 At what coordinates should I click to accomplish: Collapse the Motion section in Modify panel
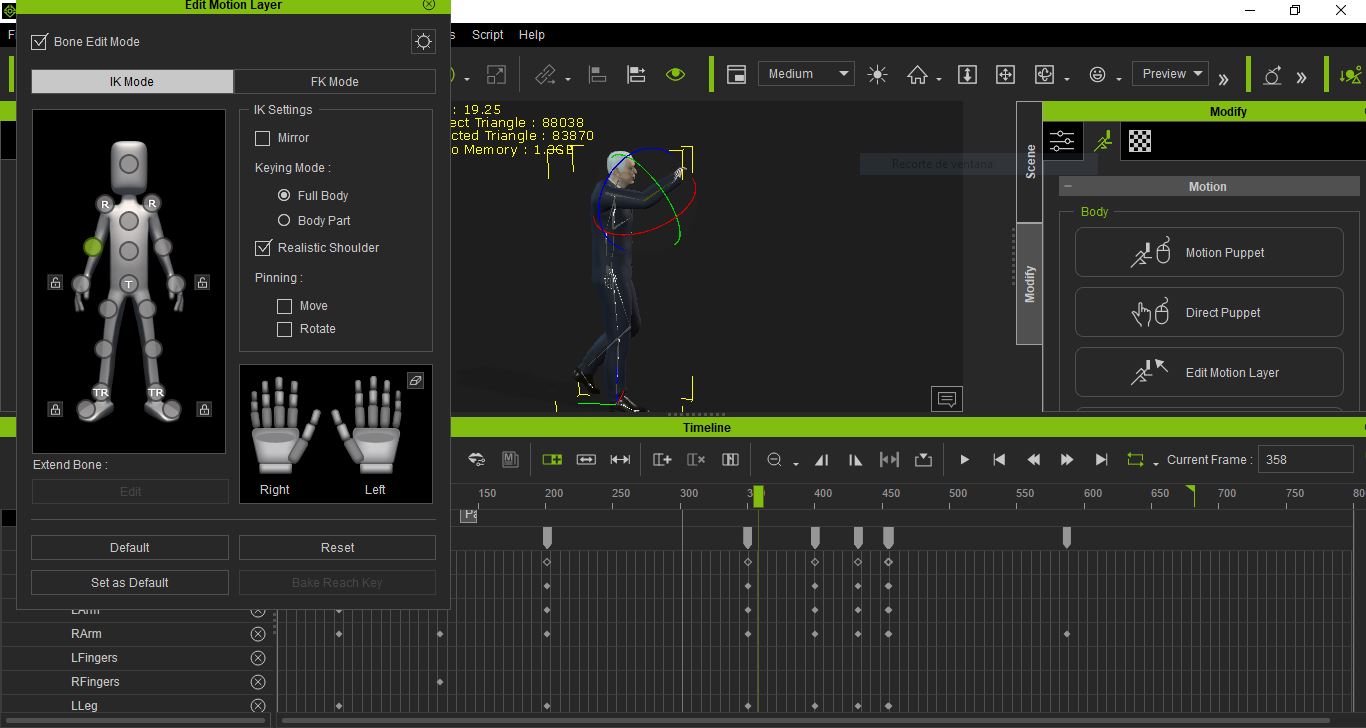pyautogui.click(x=1068, y=186)
